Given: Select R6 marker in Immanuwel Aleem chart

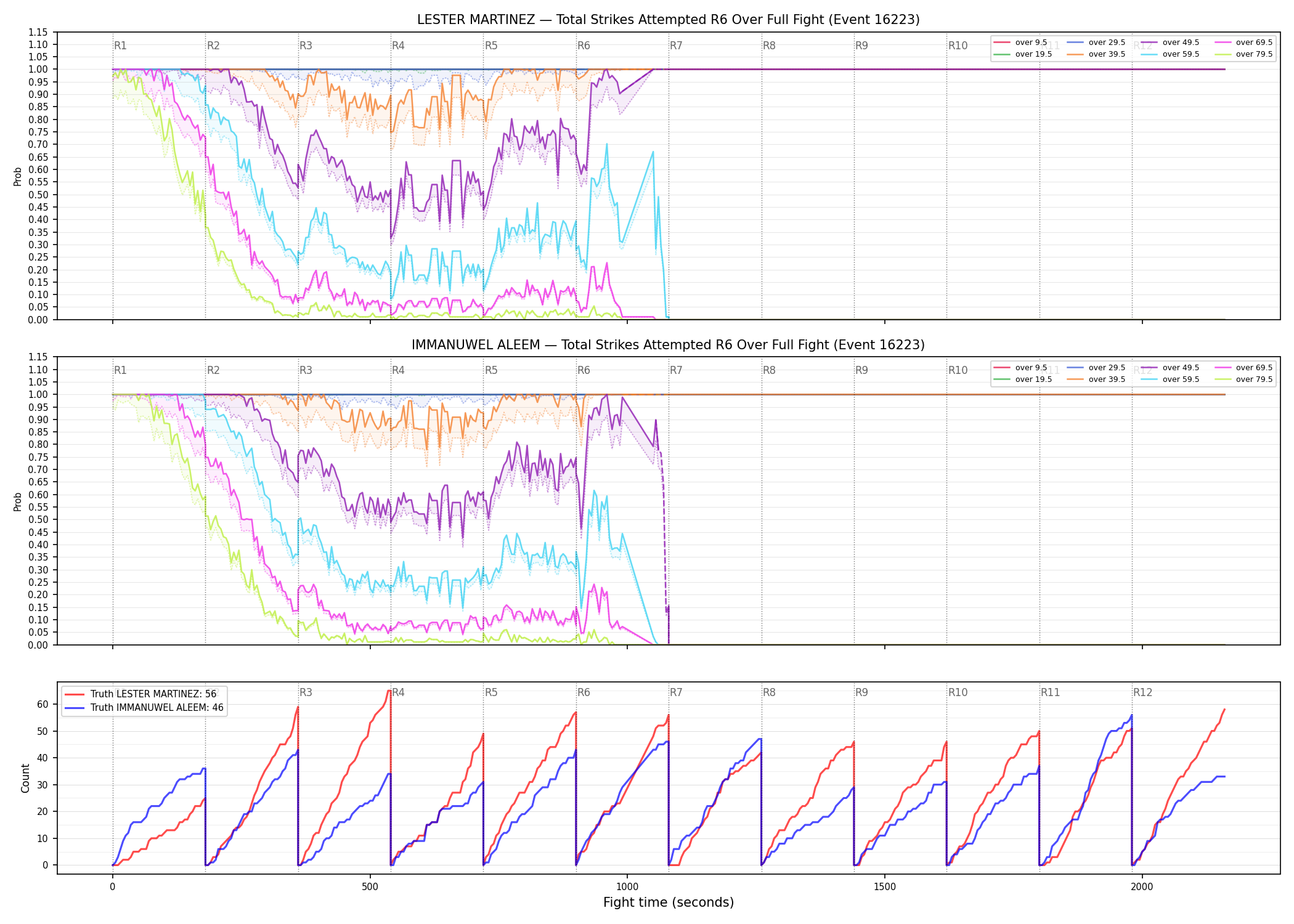Looking at the screenshot, I should (584, 370).
